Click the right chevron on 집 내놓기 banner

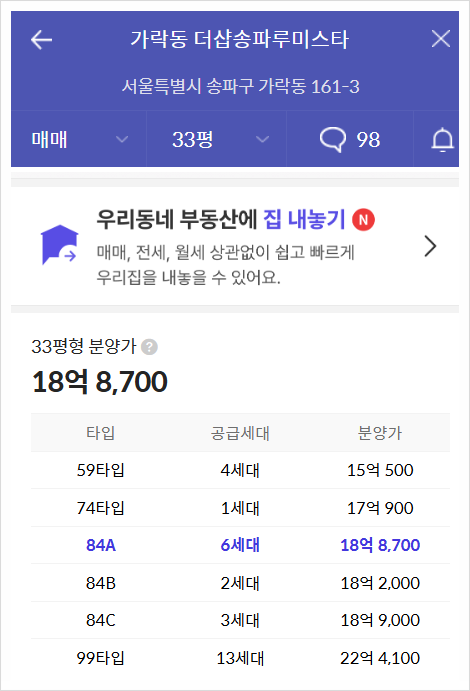click(430, 246)
